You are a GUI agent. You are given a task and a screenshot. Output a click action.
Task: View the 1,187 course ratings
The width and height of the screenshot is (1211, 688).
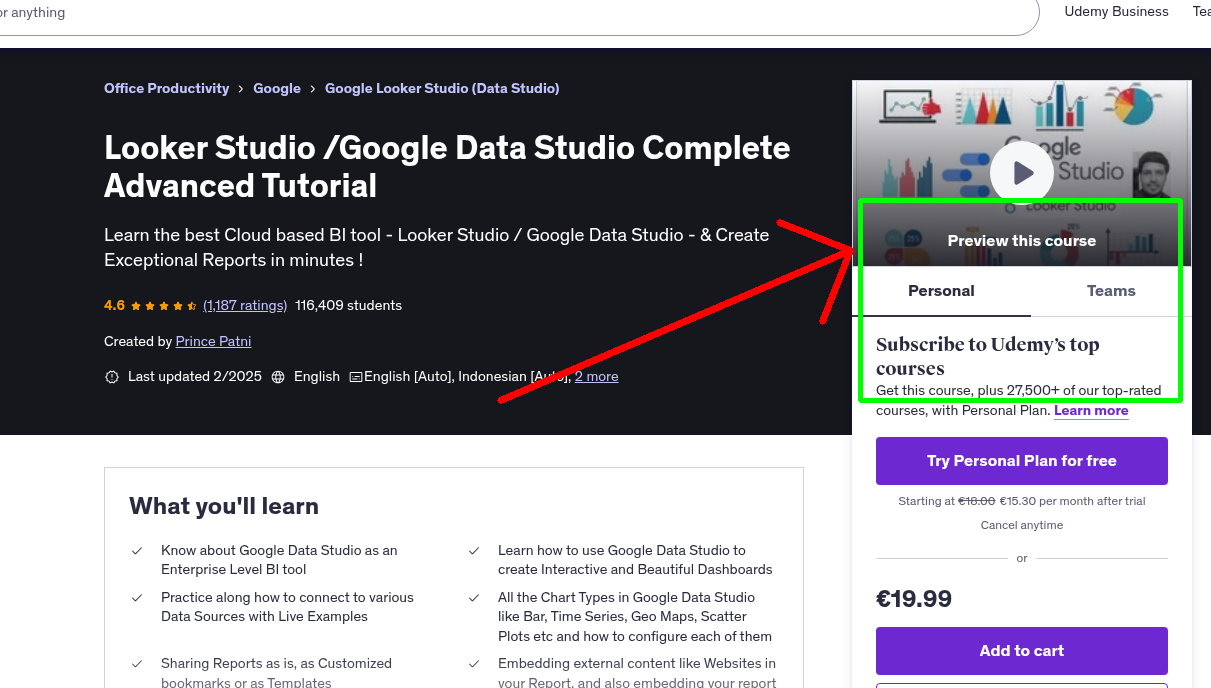click(245, 305)
